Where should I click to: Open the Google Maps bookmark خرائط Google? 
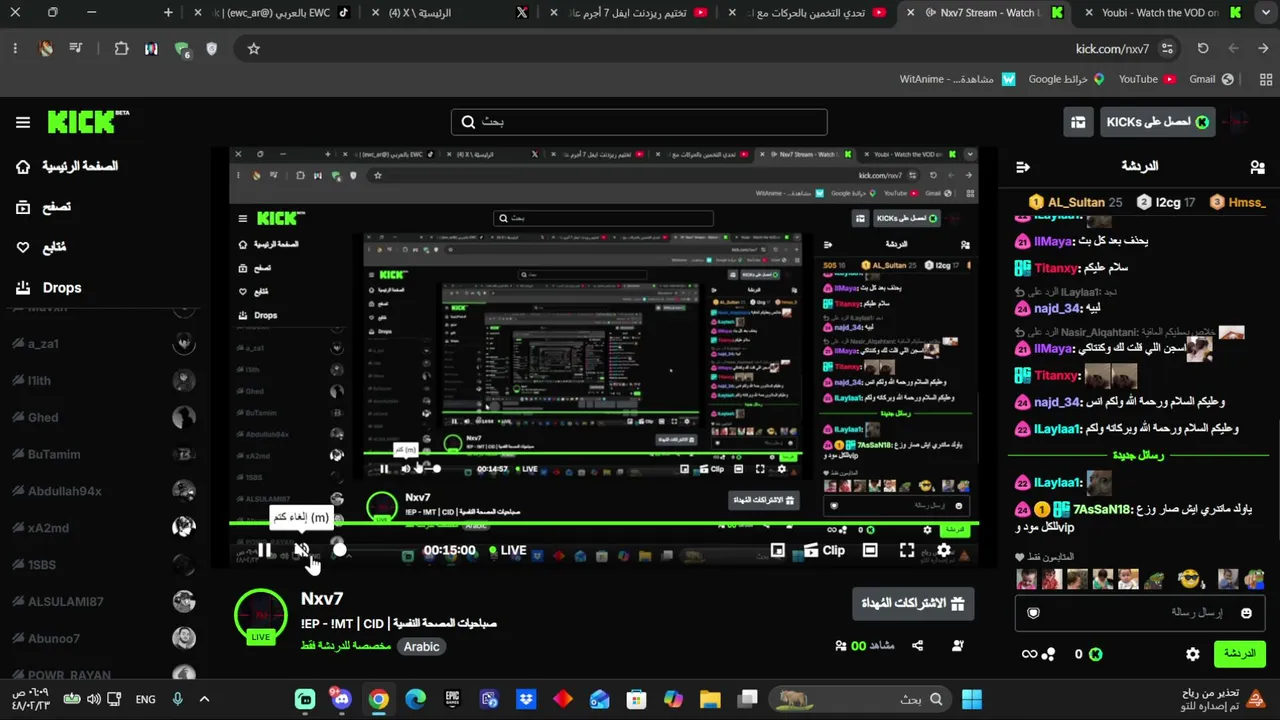1066,79
